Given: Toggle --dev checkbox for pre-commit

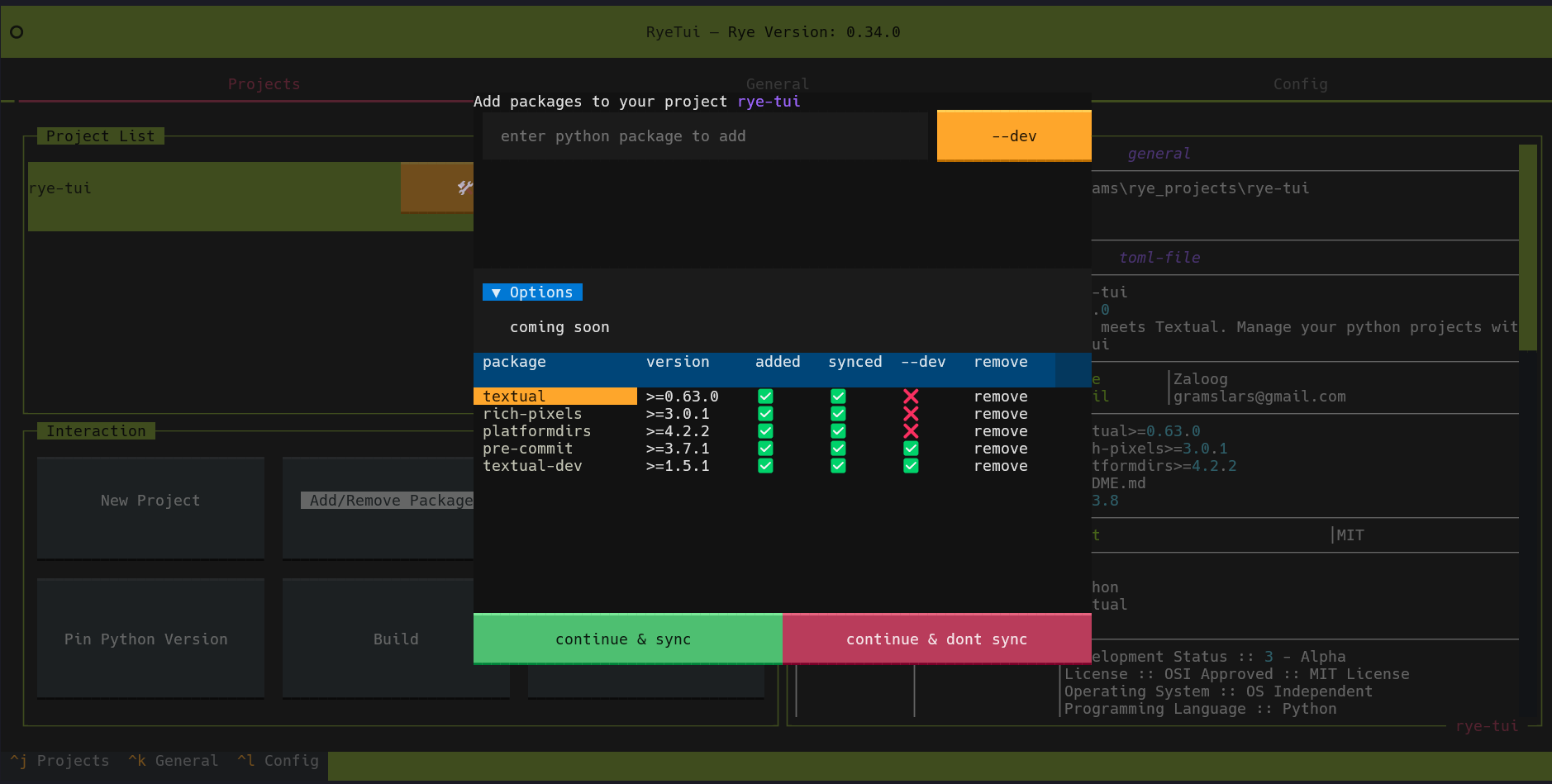Looking at the screenshot, I should click(911, 449).
